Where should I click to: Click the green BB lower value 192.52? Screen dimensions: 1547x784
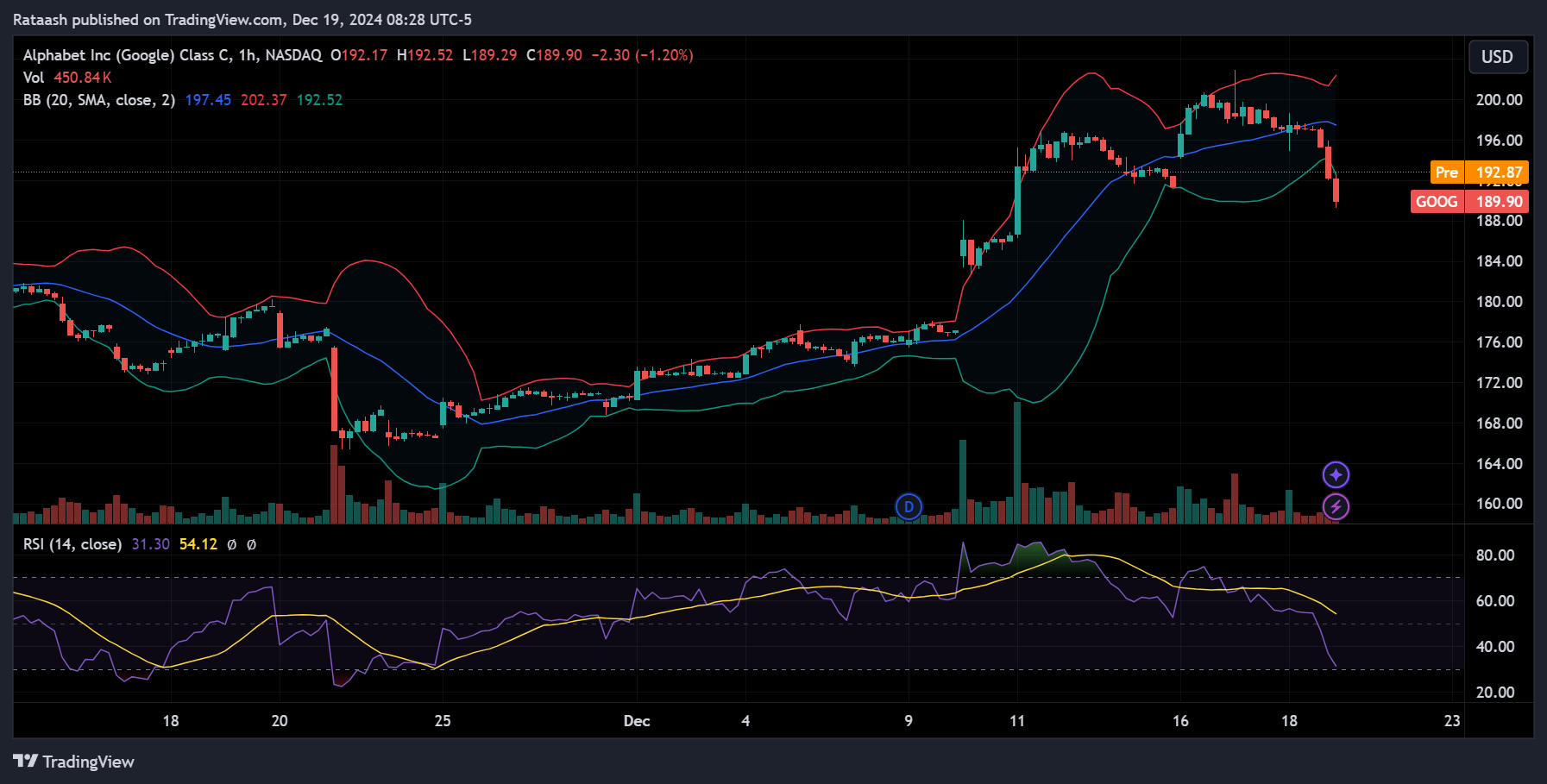tap(319, 100)
